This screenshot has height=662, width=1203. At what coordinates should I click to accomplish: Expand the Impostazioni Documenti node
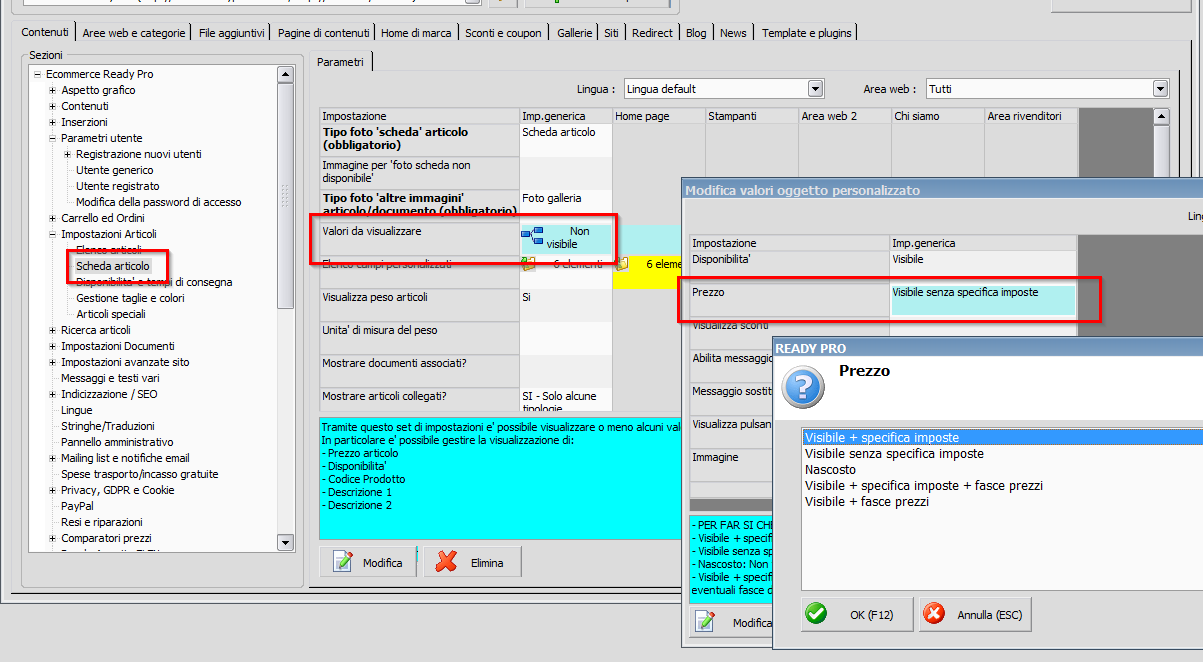click(x=52, y=346)
